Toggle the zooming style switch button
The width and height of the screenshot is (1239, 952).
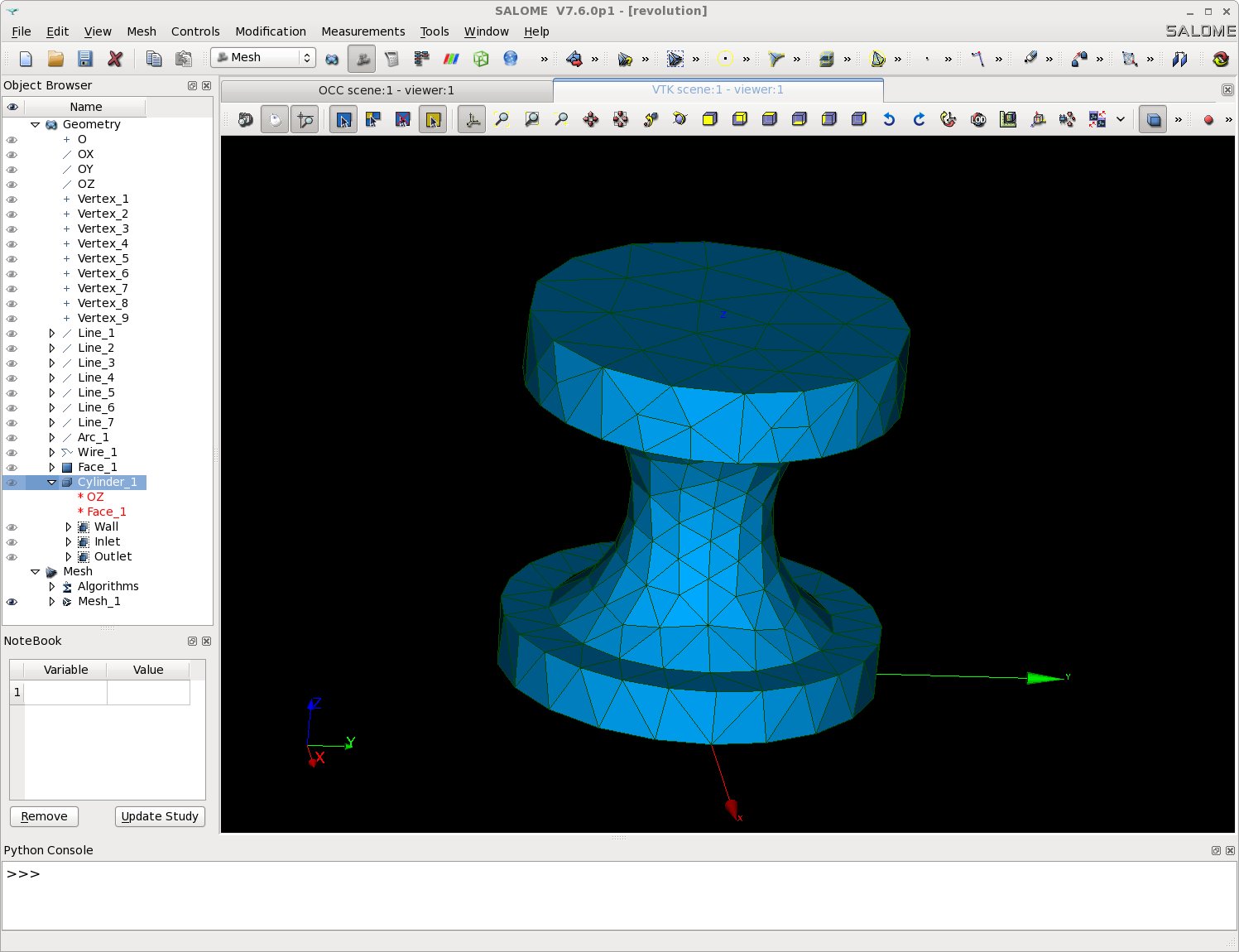(305, 120)
